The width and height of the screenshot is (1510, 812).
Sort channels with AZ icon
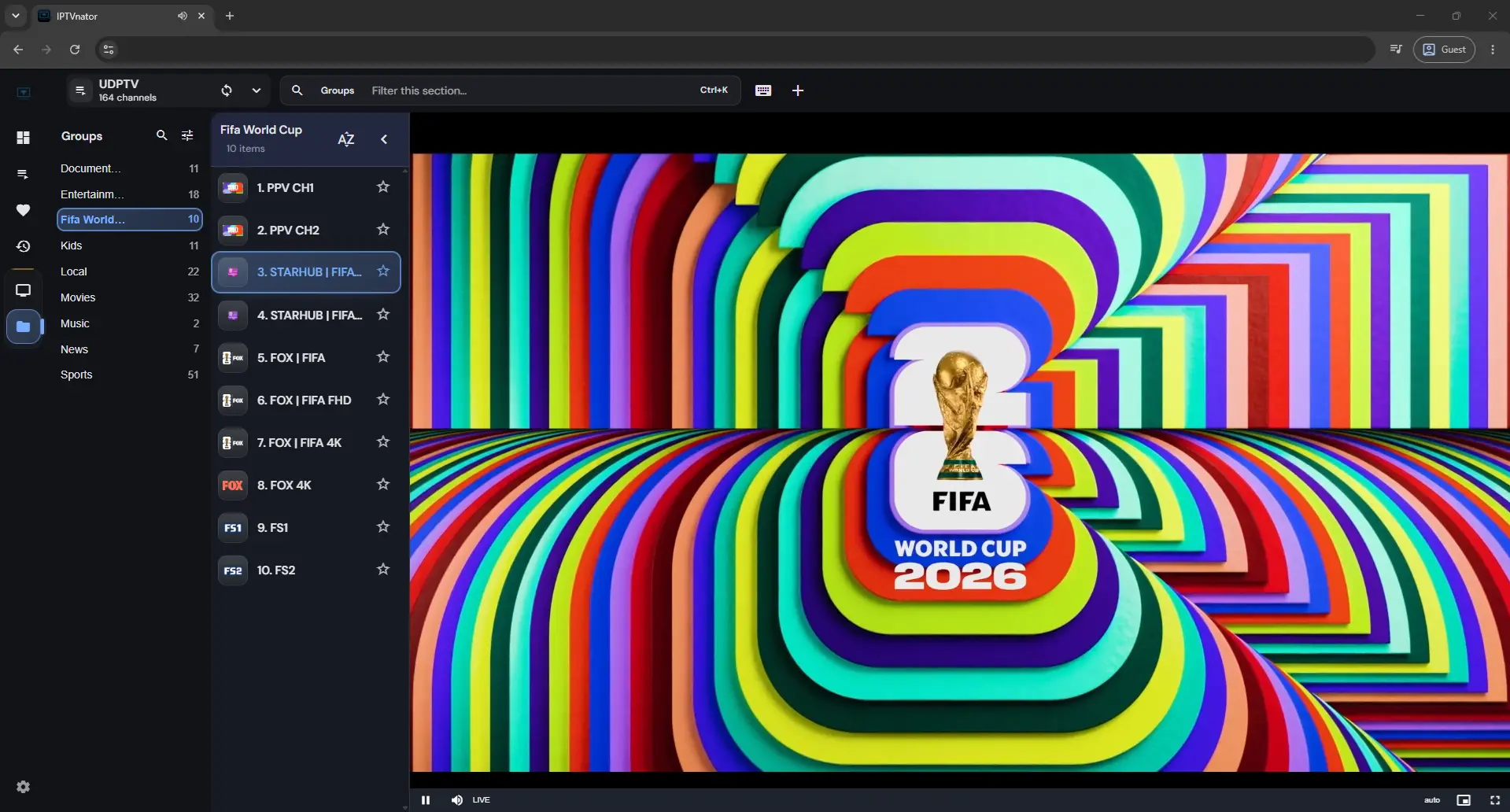(x=346, y=139)
